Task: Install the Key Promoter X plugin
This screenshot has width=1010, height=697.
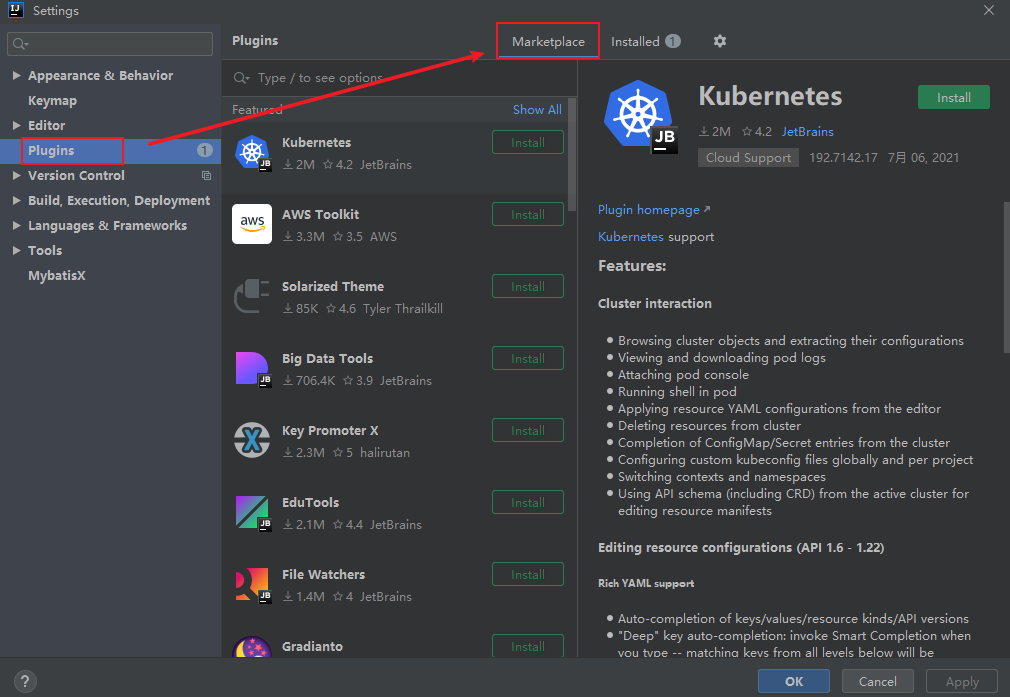Action: [528, 430]
